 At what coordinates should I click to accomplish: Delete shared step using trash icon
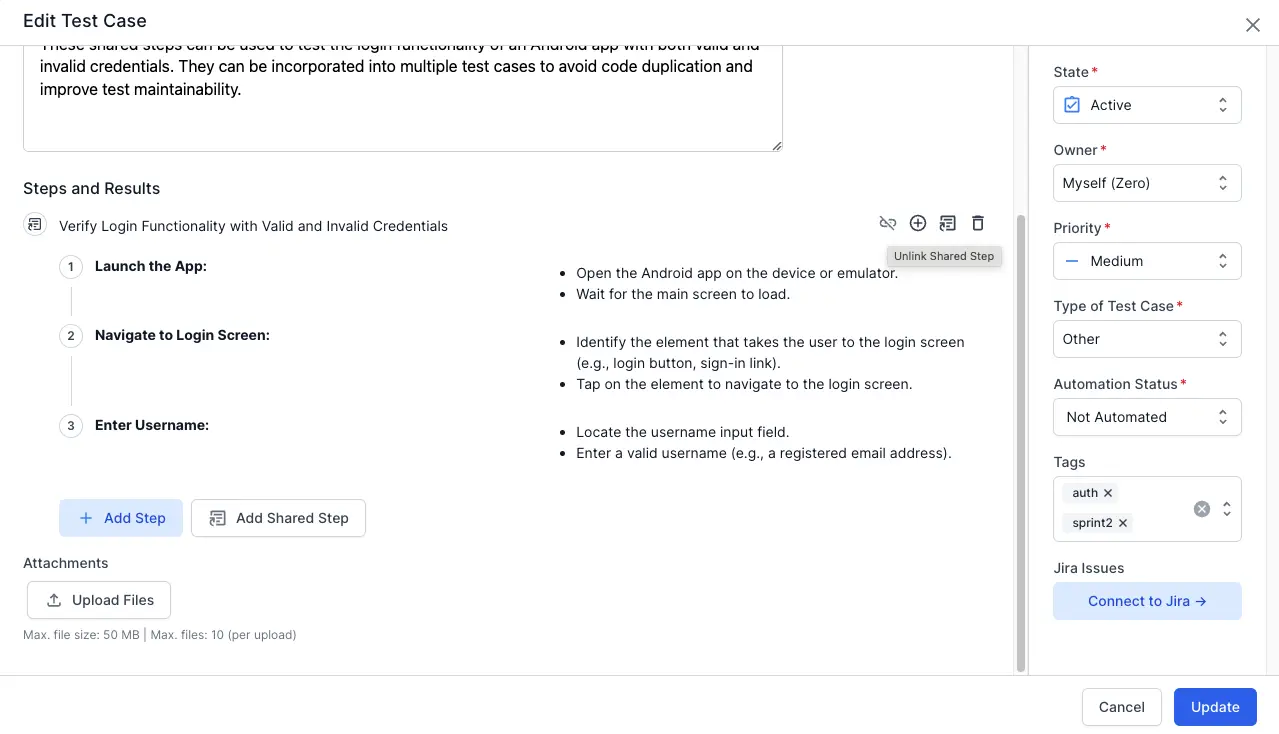(x=978, y=223)
